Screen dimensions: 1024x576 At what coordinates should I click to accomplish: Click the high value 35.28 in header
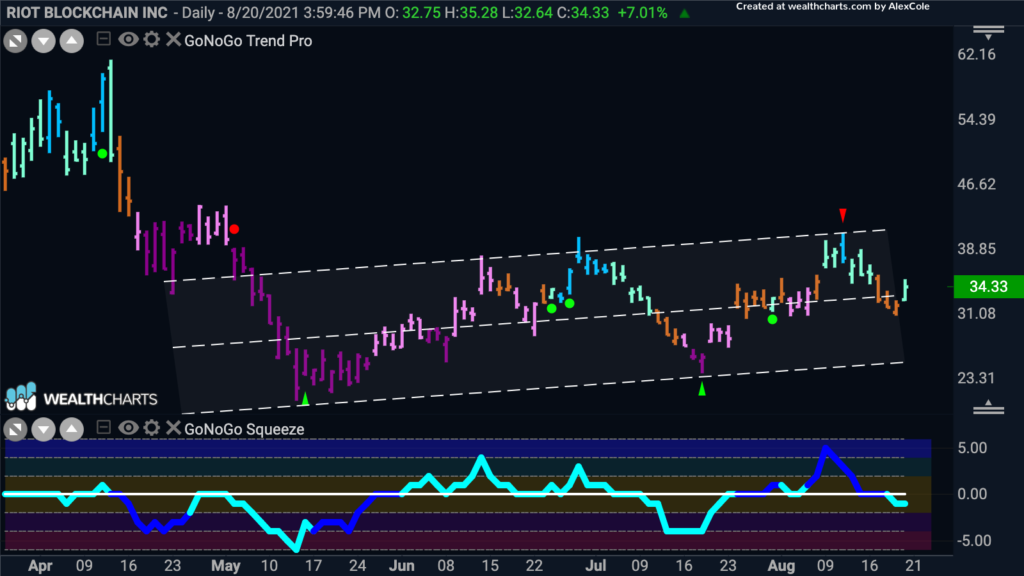[x=478, y=12]
